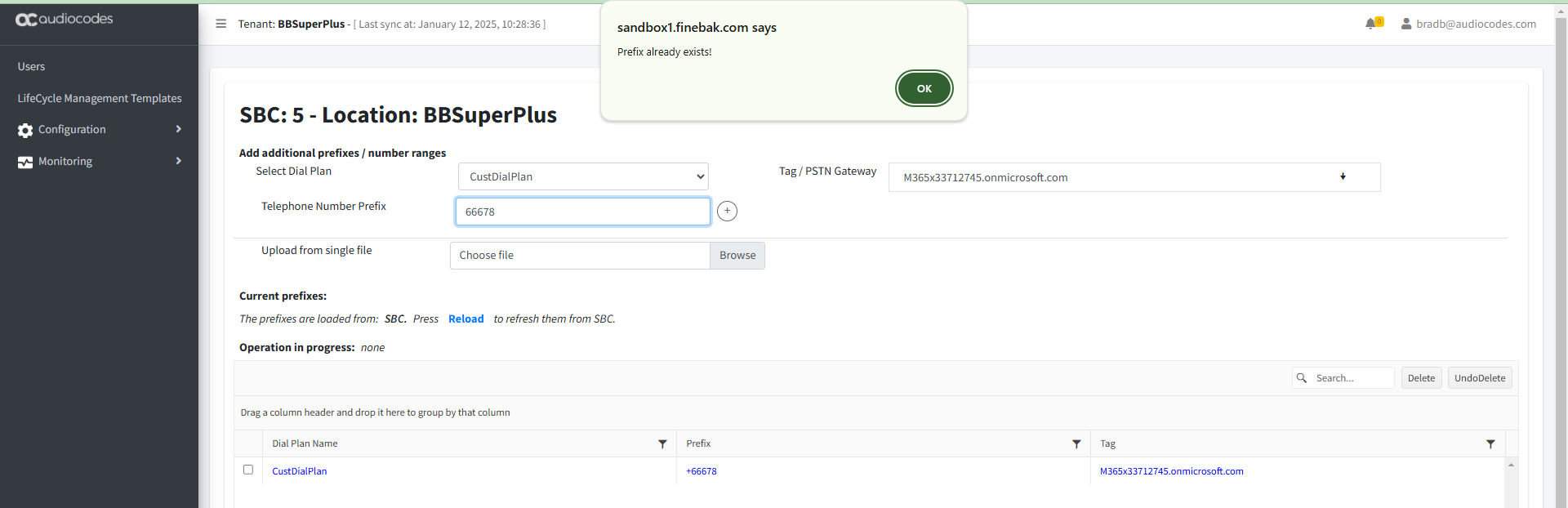Expand the Configuration menu chevron

tap(179, 129)
